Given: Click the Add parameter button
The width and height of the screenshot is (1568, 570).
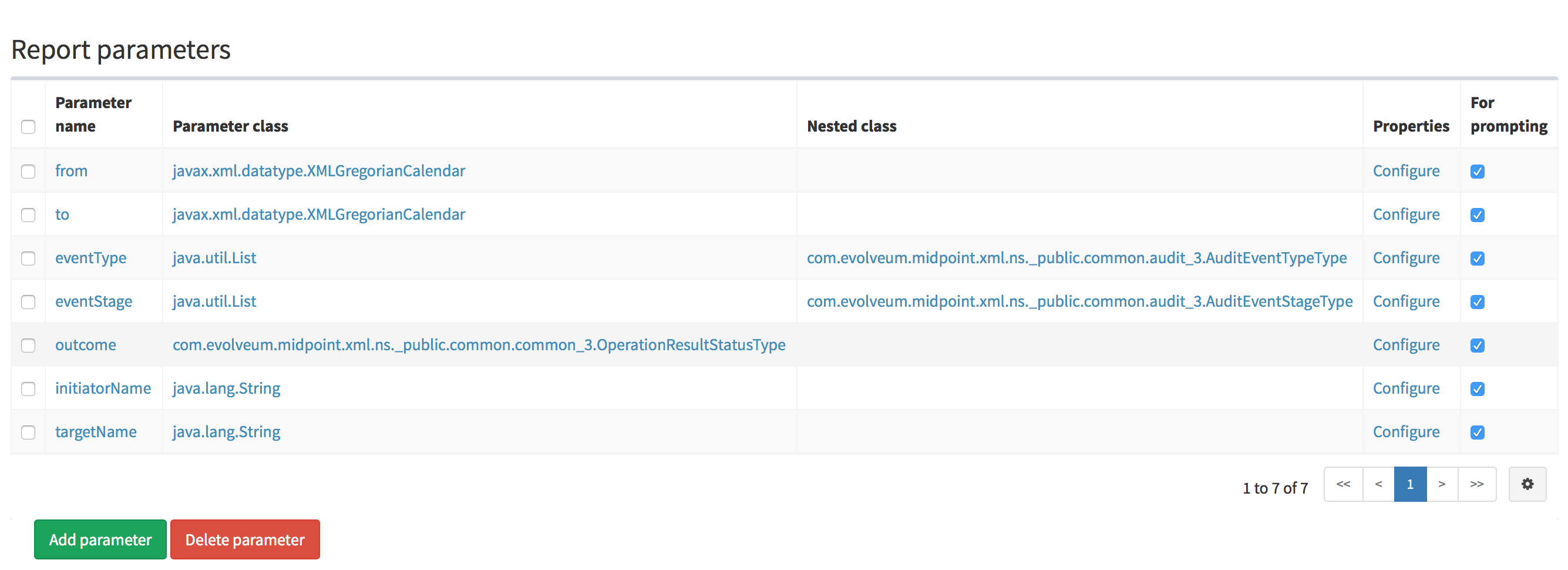Looking at the screenshot, I should (x=100, y=539).
